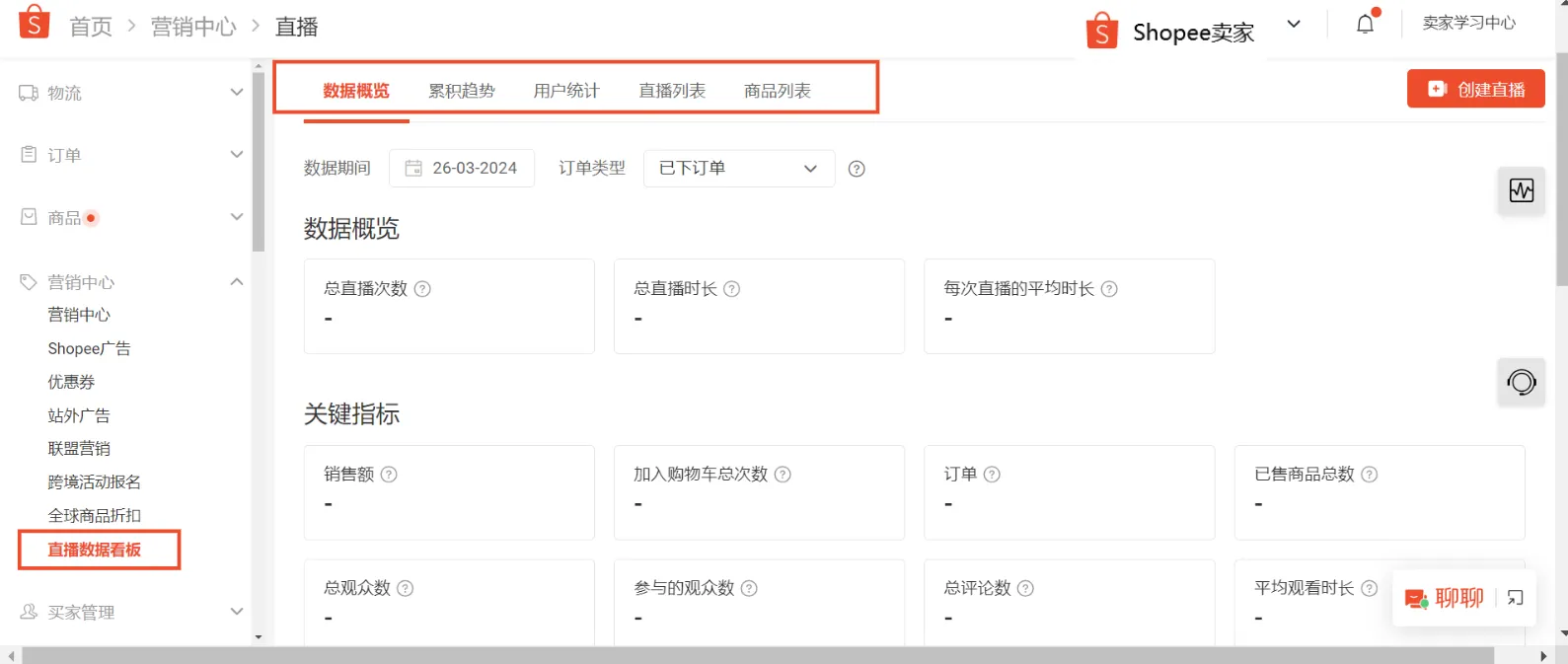Screen dimensions: 1568x664
Task: Switch to the 用户统计 tab
Action: point(566,91)
